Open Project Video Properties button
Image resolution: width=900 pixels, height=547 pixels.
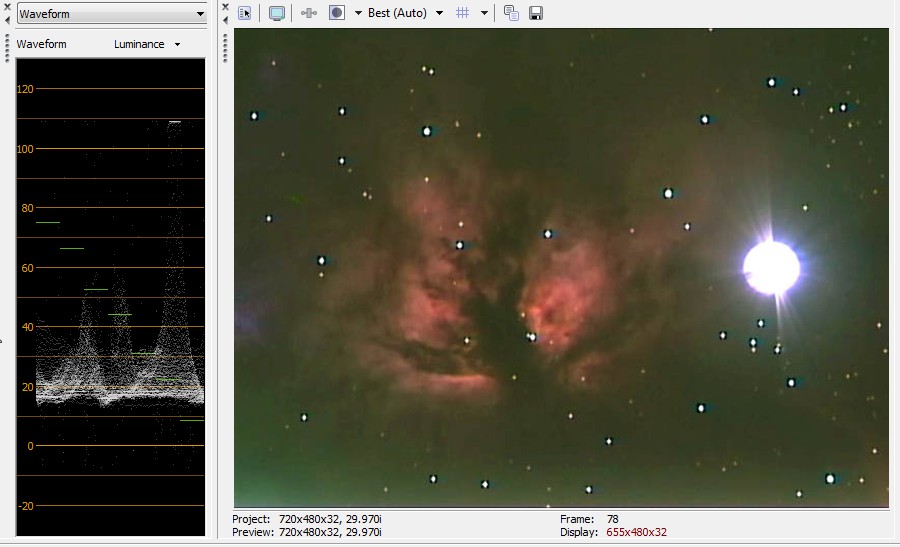click(x=245, y=13)
